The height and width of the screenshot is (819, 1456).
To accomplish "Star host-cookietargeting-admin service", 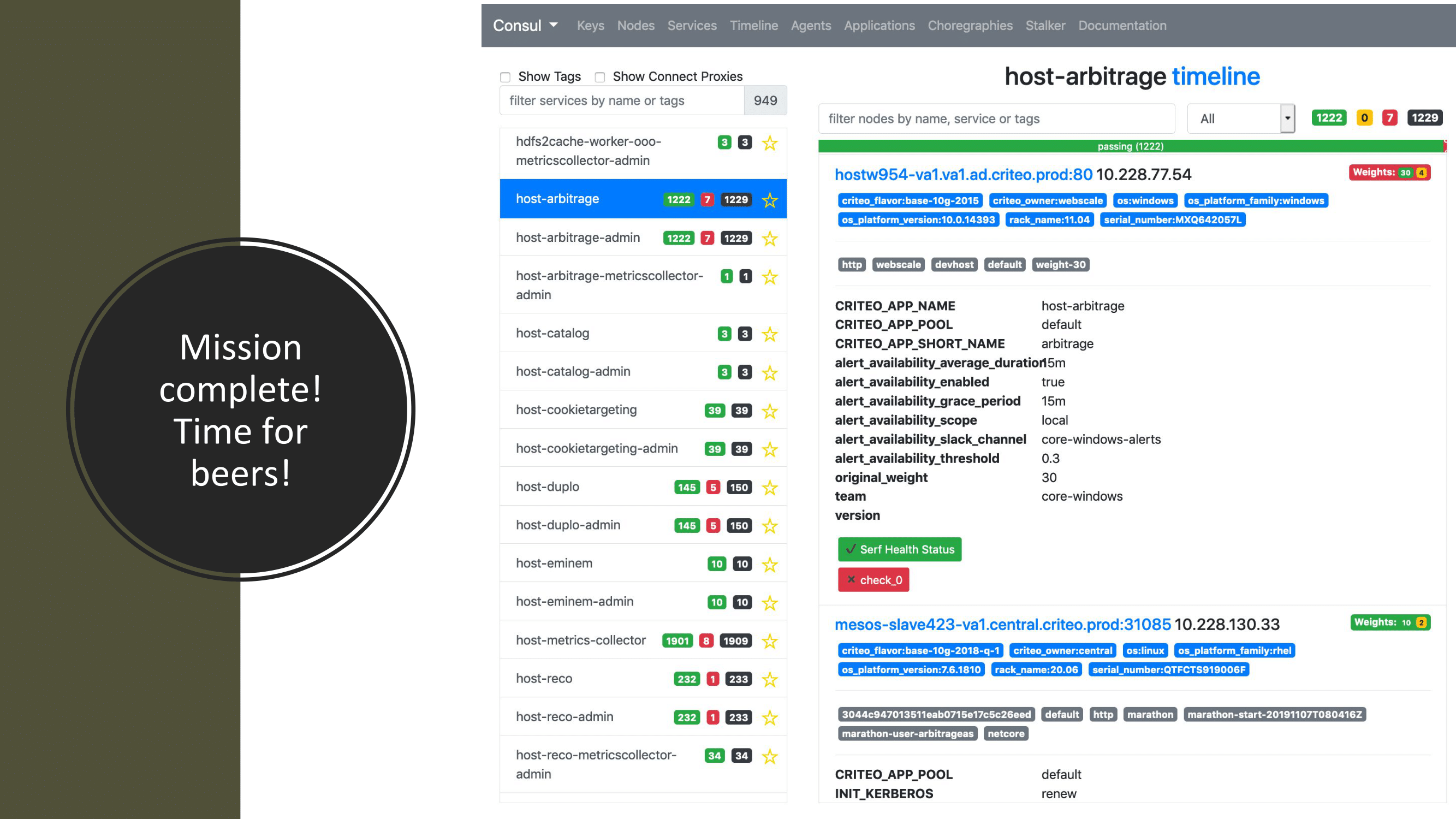I will coord(769,449).
